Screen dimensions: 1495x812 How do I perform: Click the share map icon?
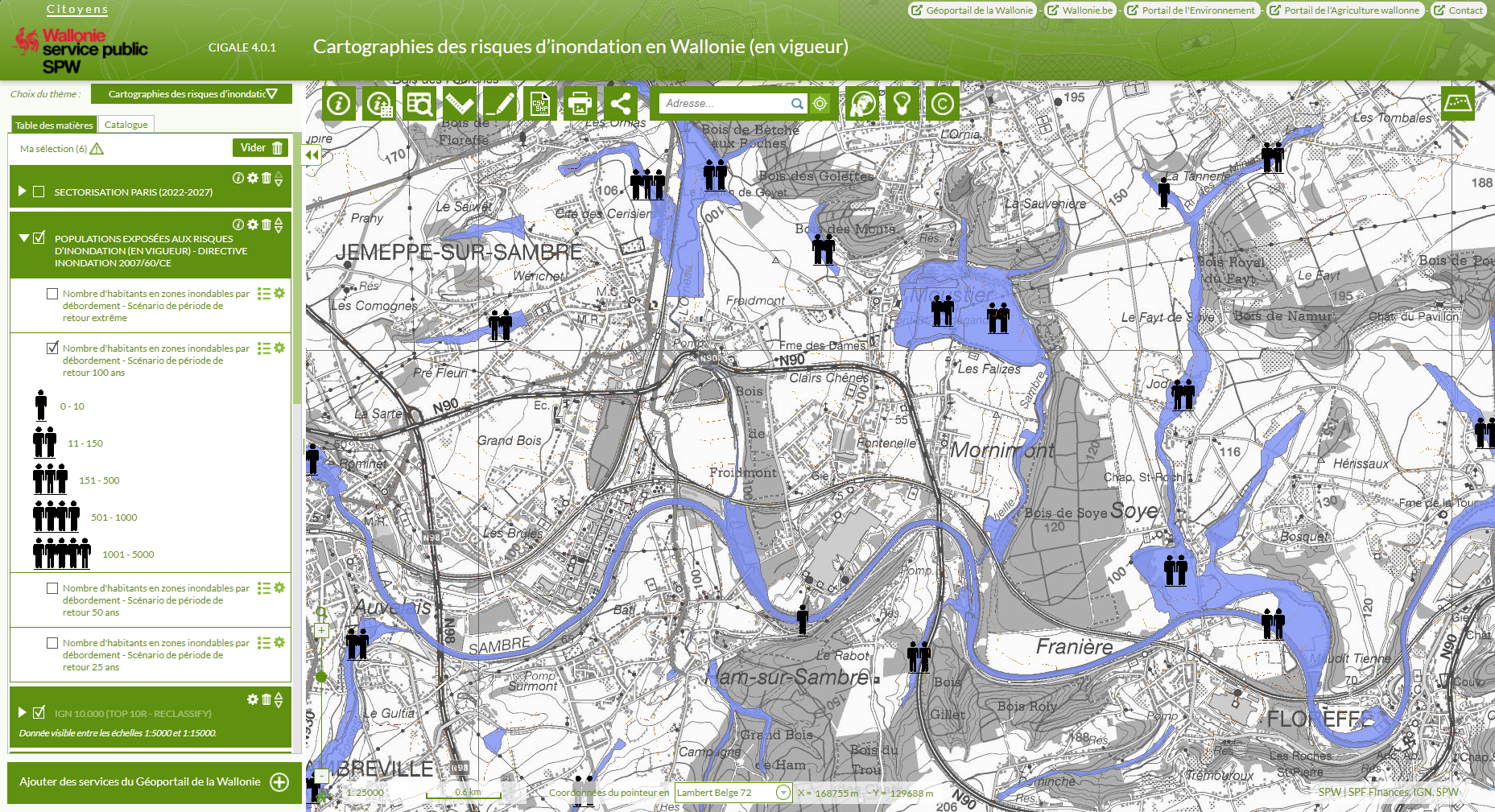621,104
